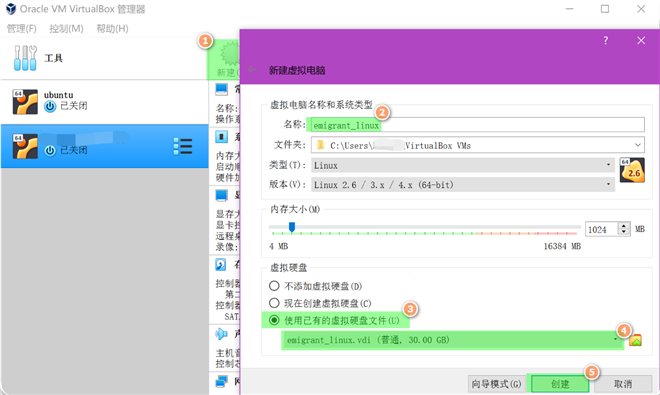The width and height of the screenshot is (660, 395).
Task: Maximize the VirtualBox manager window
Action: pos(605,9)
